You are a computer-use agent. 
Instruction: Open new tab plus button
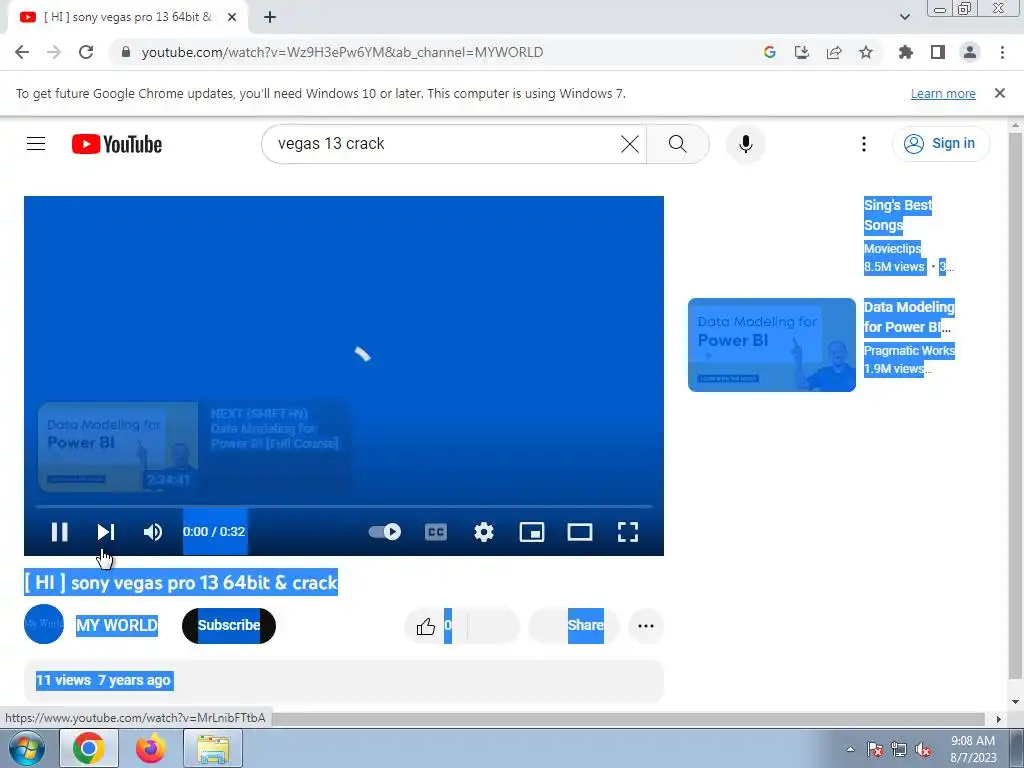(x=270, y=17)
